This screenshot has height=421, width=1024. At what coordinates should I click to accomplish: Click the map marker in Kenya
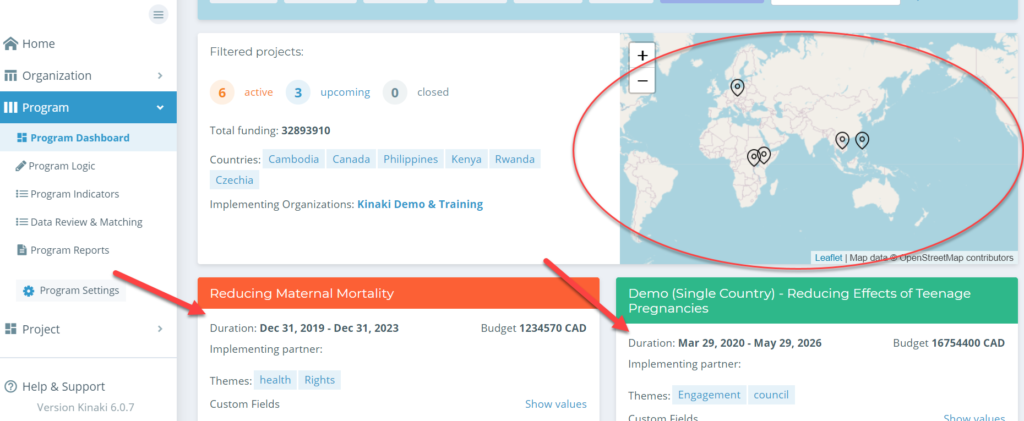(x=764, y=154)
